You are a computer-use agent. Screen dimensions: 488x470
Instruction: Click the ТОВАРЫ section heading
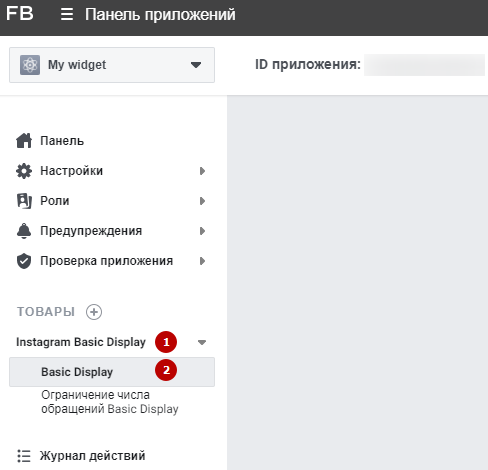point(46,312)
